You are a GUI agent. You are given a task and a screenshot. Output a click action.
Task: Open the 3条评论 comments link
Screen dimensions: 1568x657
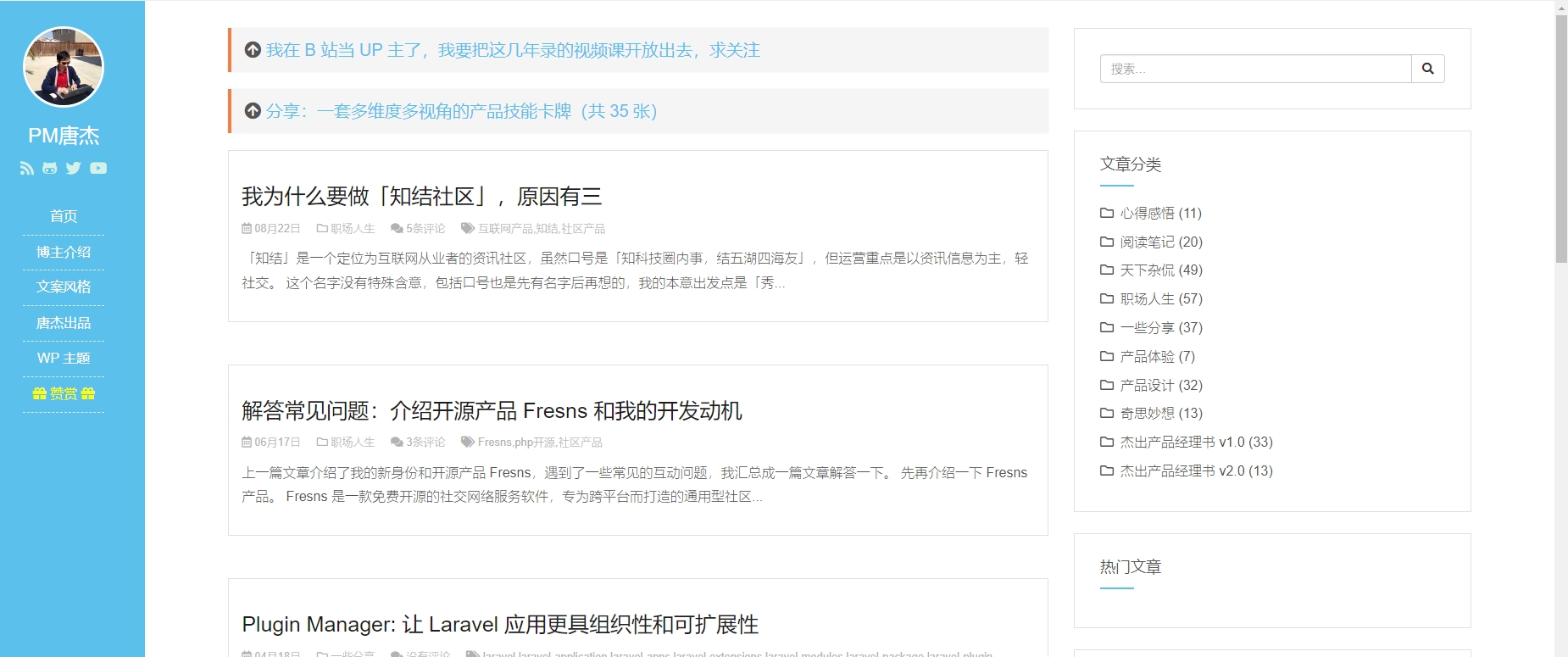425,442
